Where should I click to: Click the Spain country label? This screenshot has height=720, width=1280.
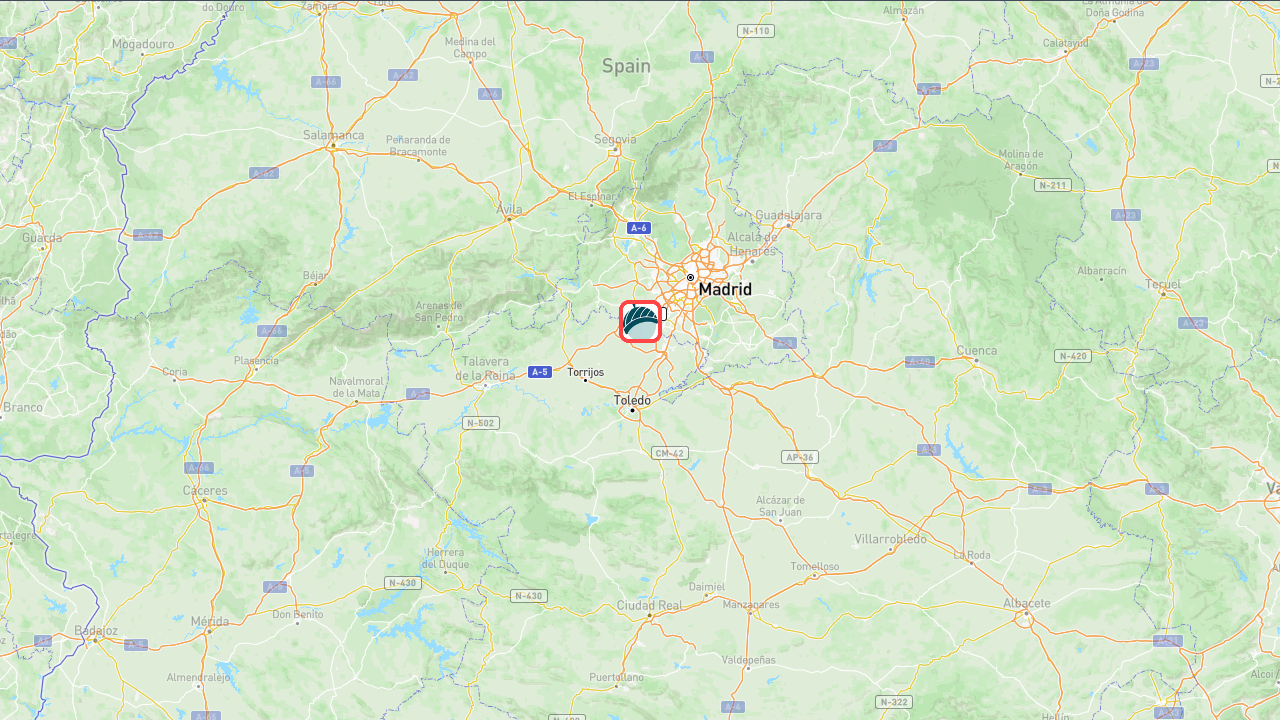pos(626,66)
